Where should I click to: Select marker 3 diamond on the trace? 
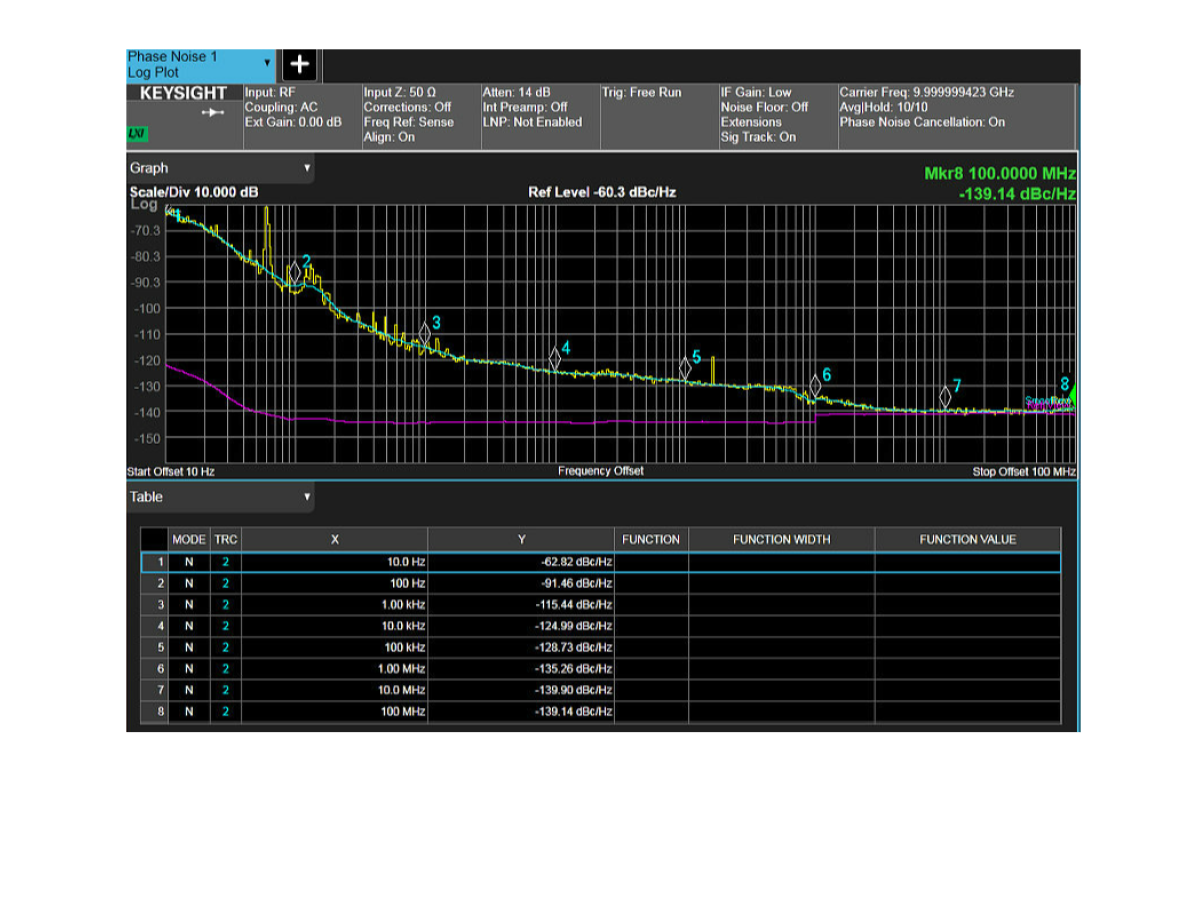coord(425,333)
